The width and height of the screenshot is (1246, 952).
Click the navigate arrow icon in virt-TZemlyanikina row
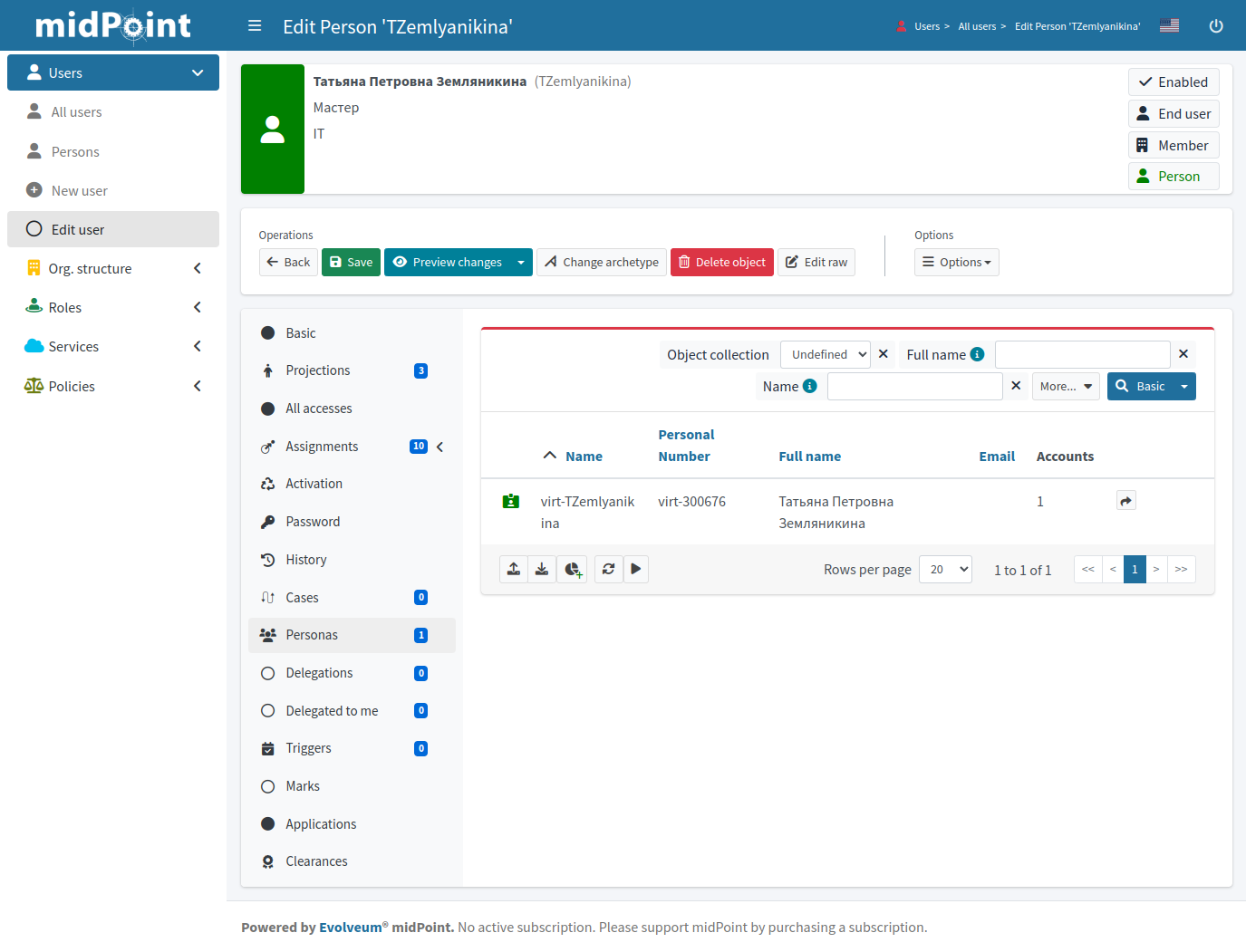point(1125,501)
